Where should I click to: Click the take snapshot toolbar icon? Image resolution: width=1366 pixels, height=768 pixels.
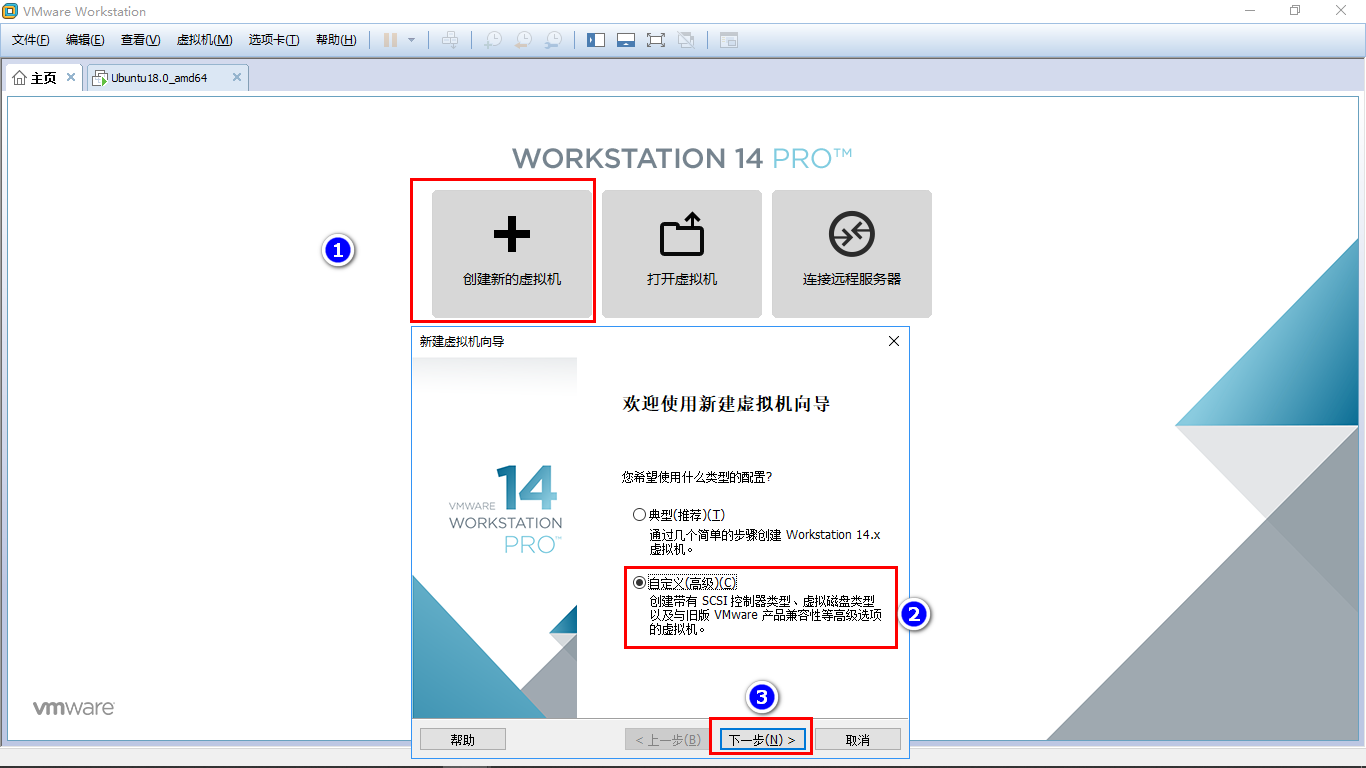tap(493, 40)
